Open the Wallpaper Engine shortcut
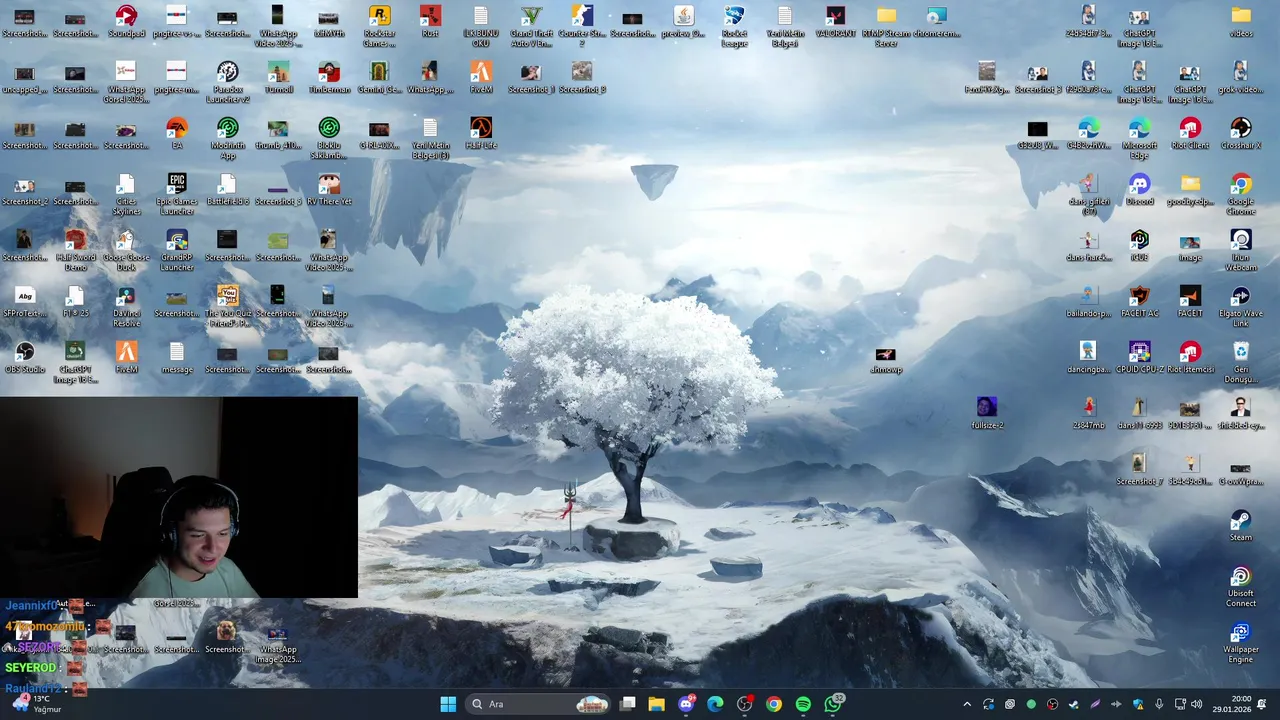The height and width of the screenshot is (720, 1280). 1241,642
